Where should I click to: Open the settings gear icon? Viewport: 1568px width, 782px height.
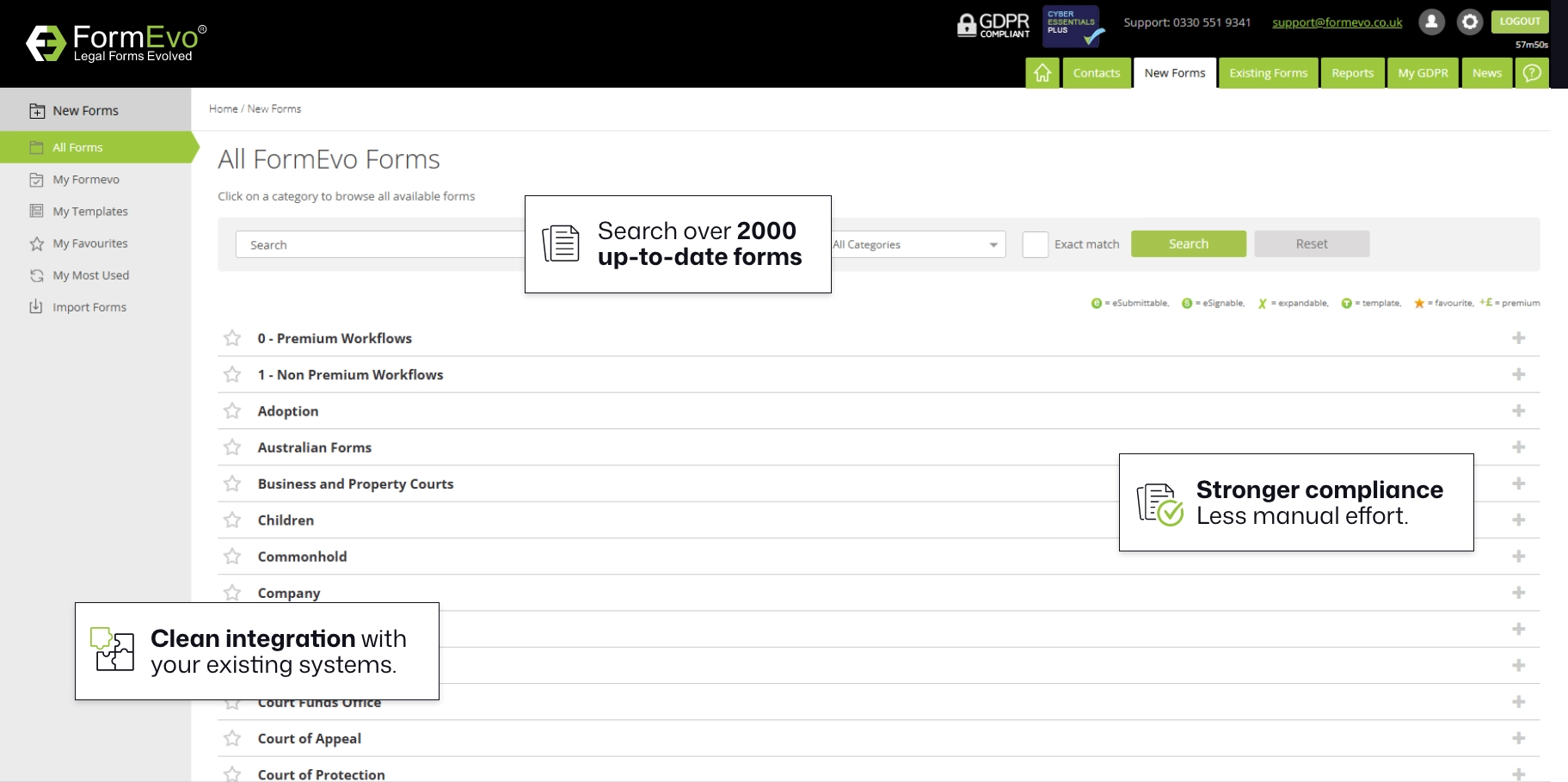tap(1469, 22)
